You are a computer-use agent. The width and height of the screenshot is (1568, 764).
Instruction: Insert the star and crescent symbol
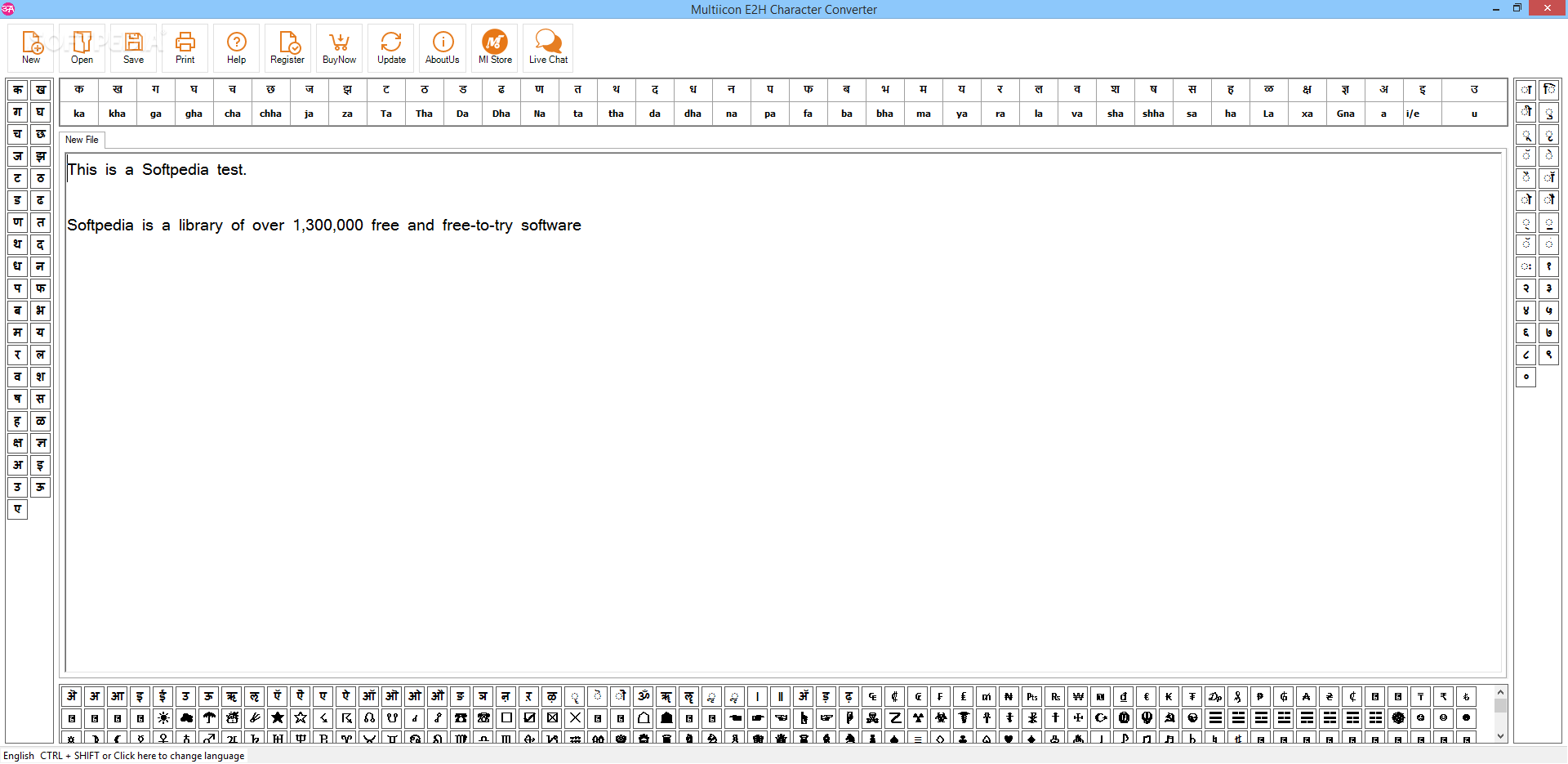pos(1101,717)
